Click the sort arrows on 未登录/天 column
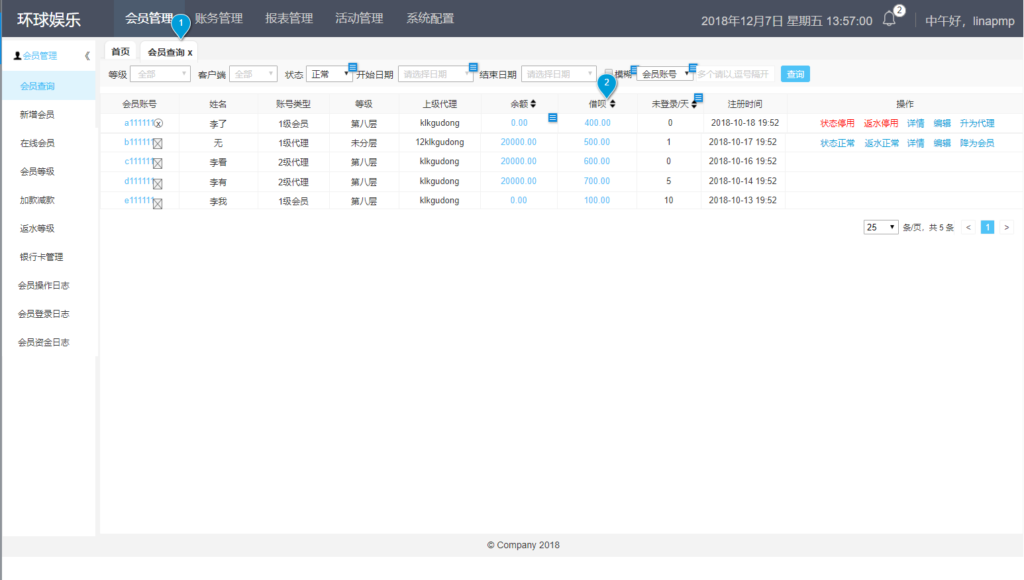This screenshot has height=580, width=1024. tap(693, 104)
